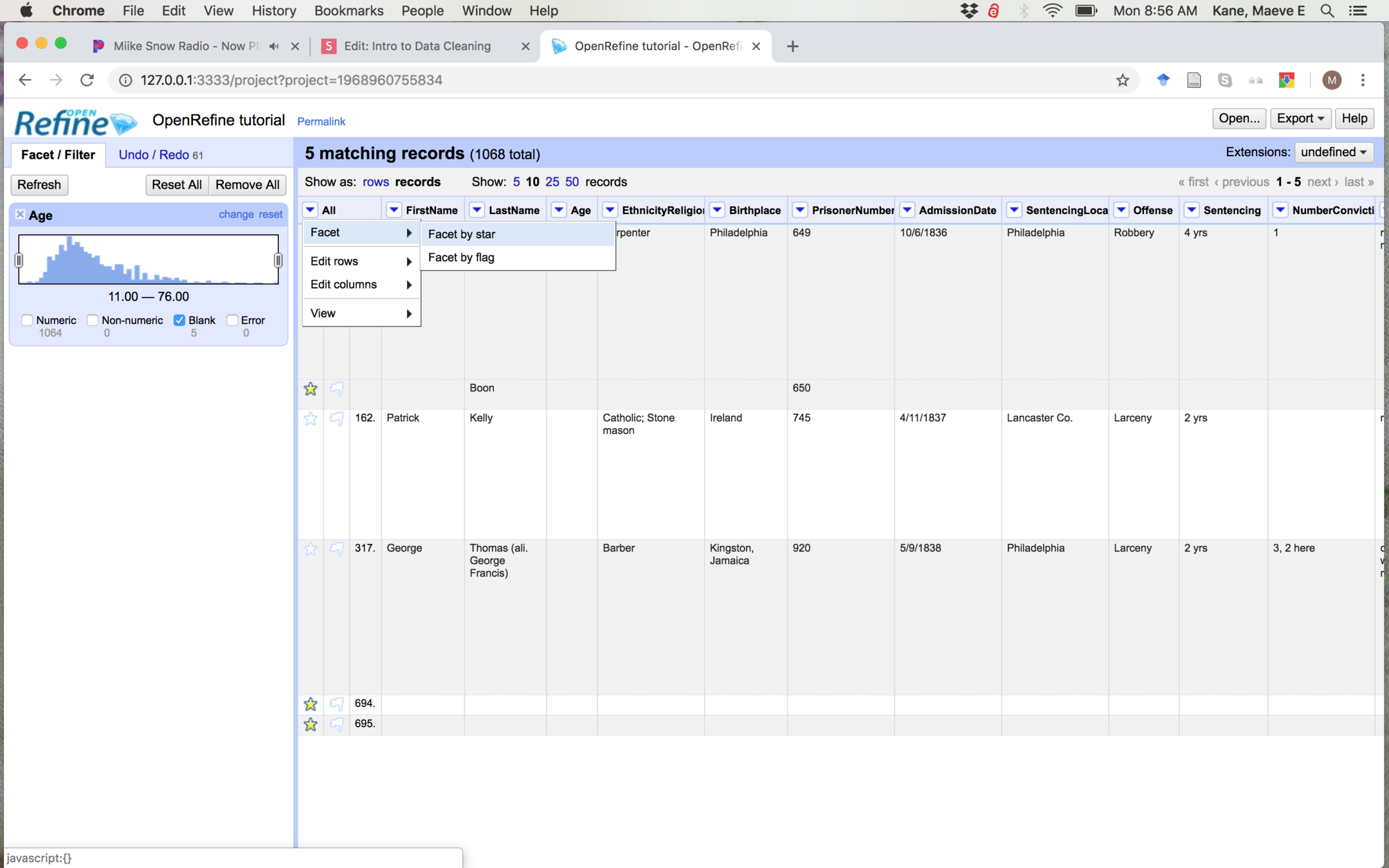Uncheck the Blank checkbox

[179, 320]
